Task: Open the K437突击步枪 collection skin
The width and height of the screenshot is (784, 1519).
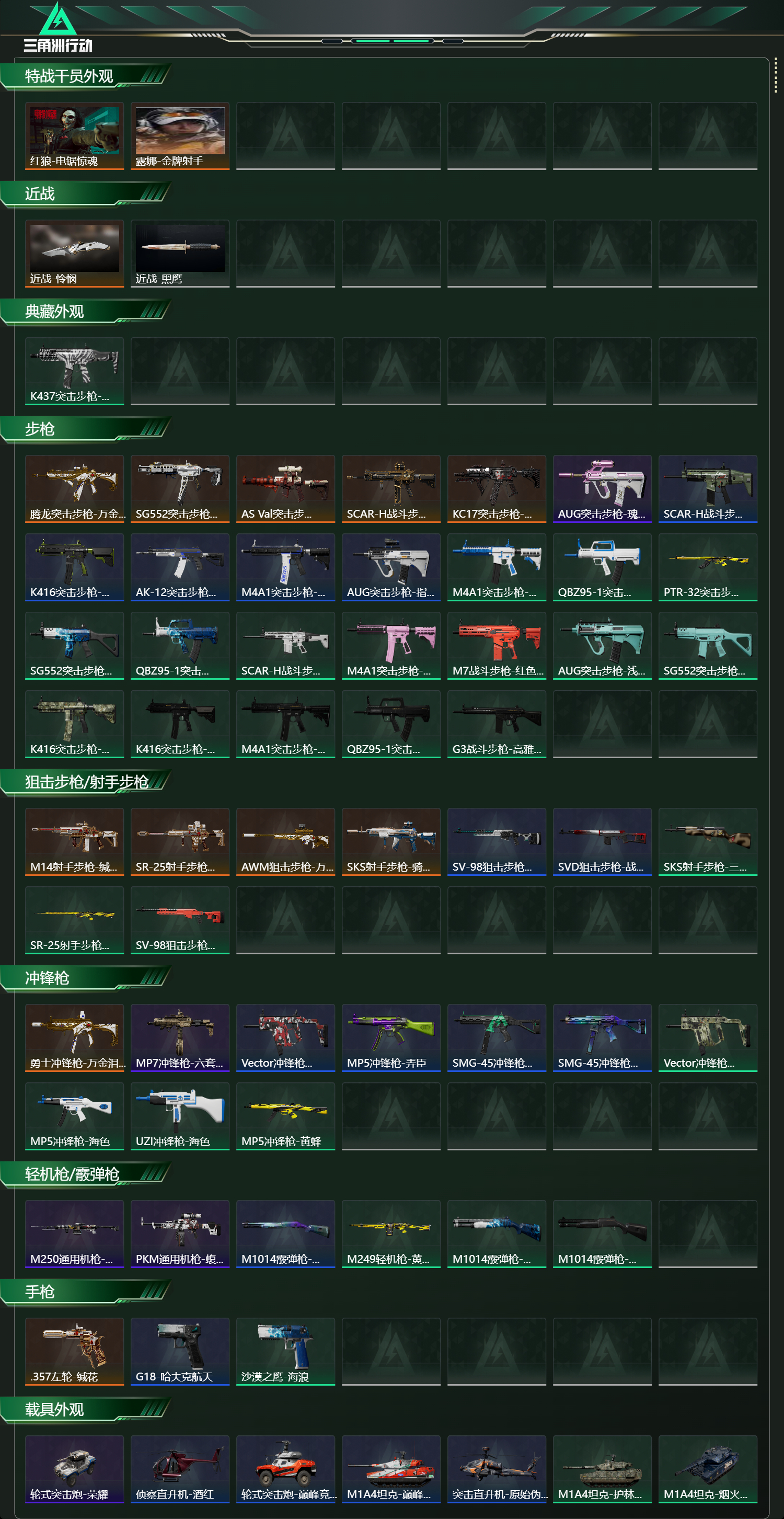Action: [74, 371]
